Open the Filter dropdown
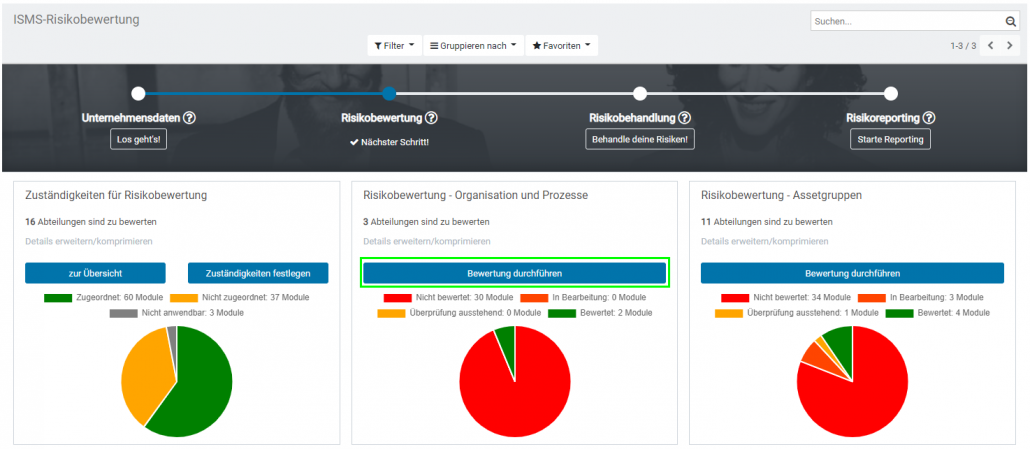The width and height of the screenshot is (1030, 449). click(395, 46)
